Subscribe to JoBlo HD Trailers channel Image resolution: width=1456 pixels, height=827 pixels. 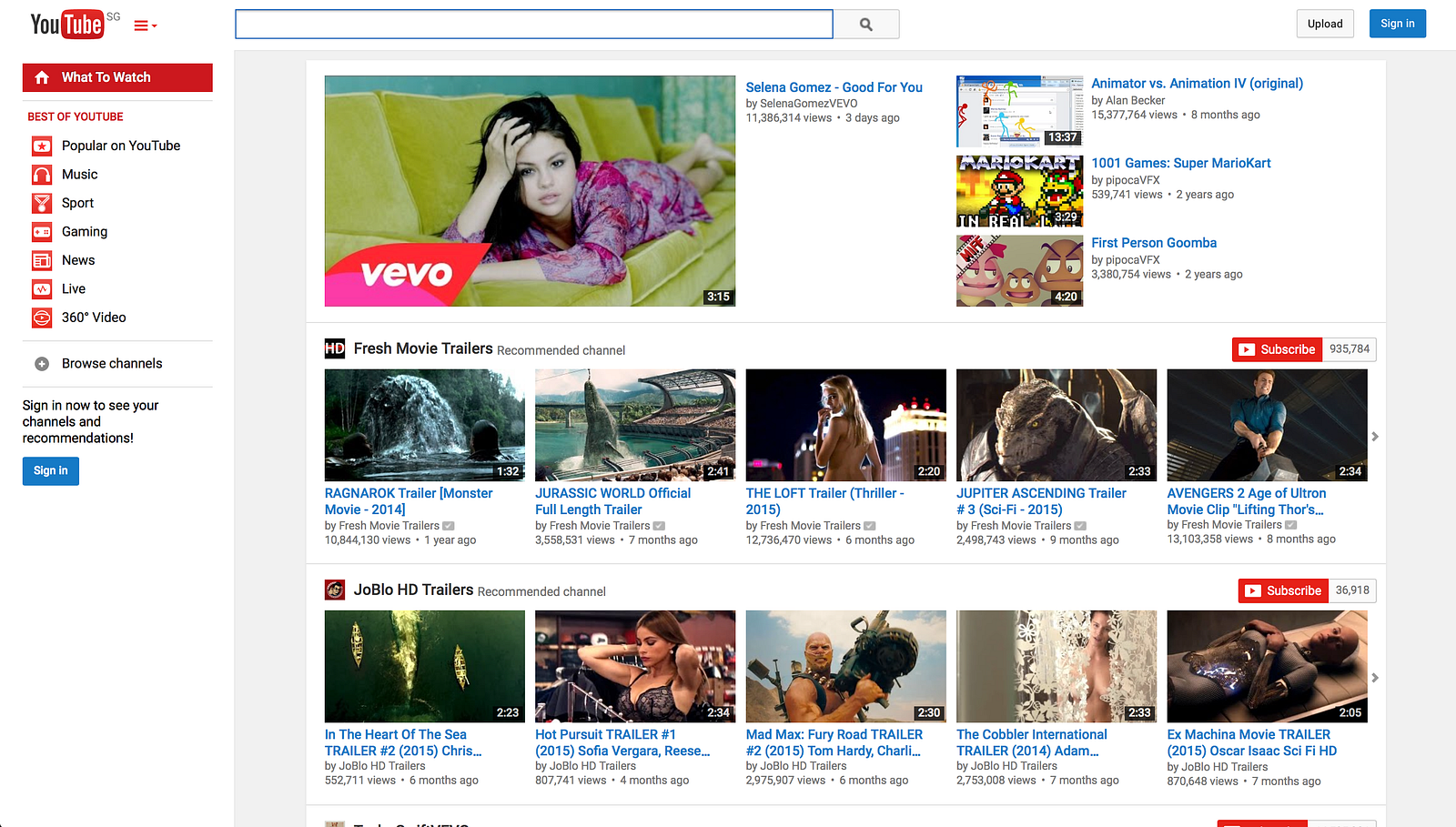click(1284, 590)
